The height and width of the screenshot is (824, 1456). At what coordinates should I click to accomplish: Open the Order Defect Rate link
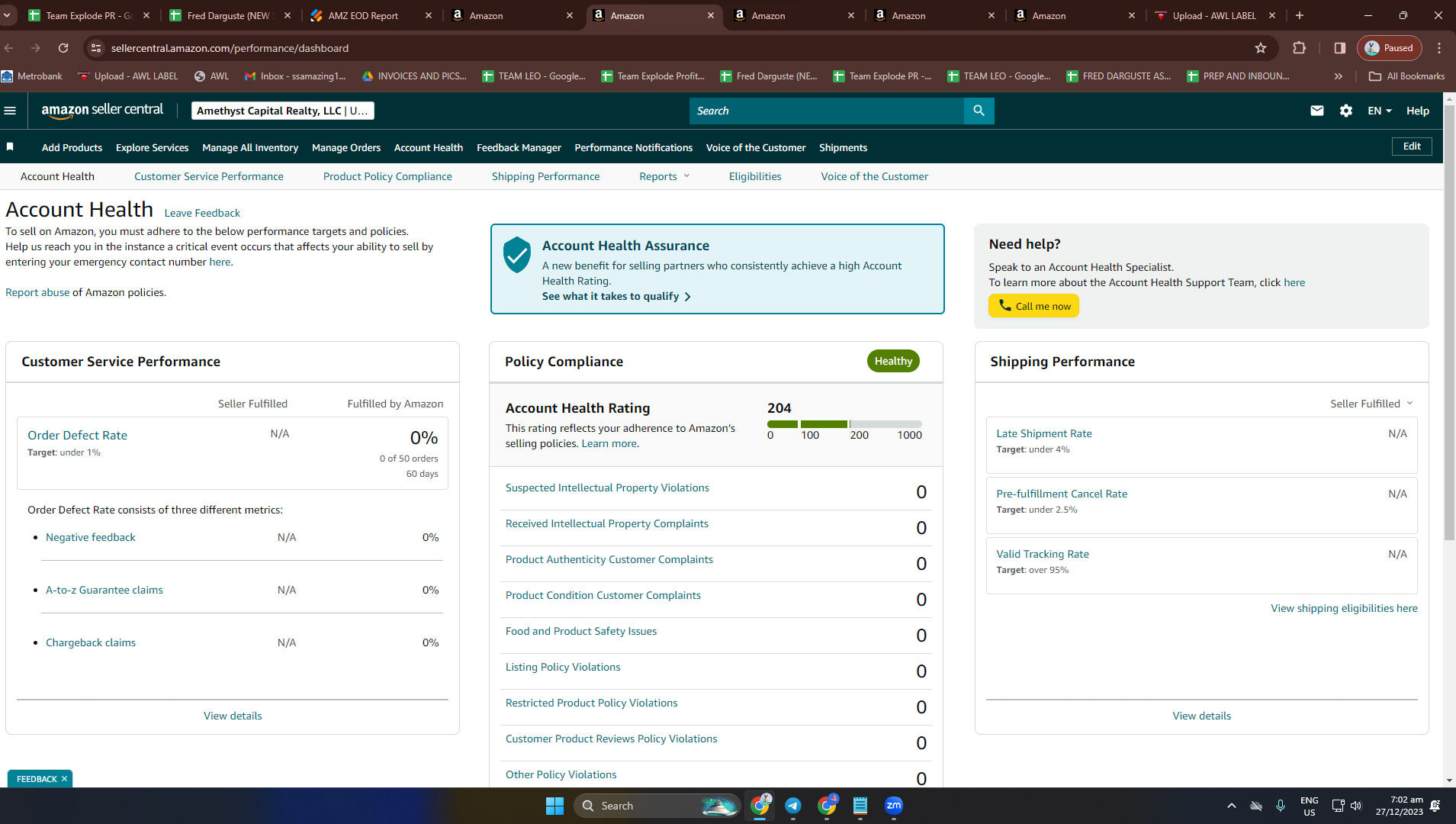pos(77,435)
